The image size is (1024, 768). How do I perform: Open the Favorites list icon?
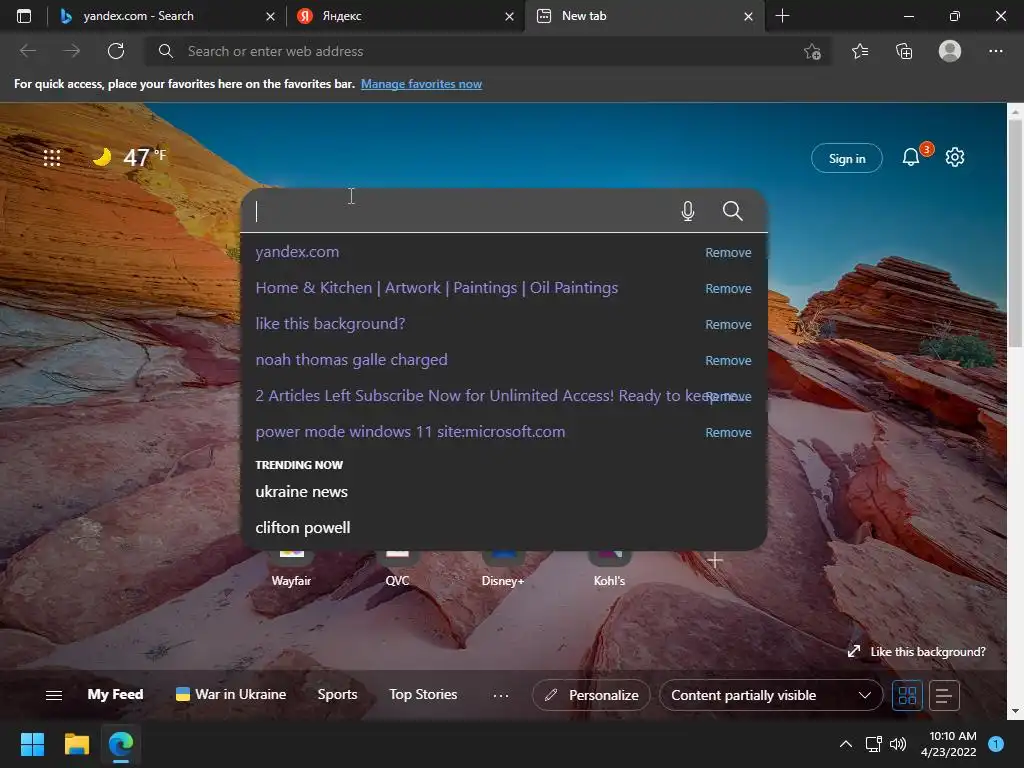point(860,51)
